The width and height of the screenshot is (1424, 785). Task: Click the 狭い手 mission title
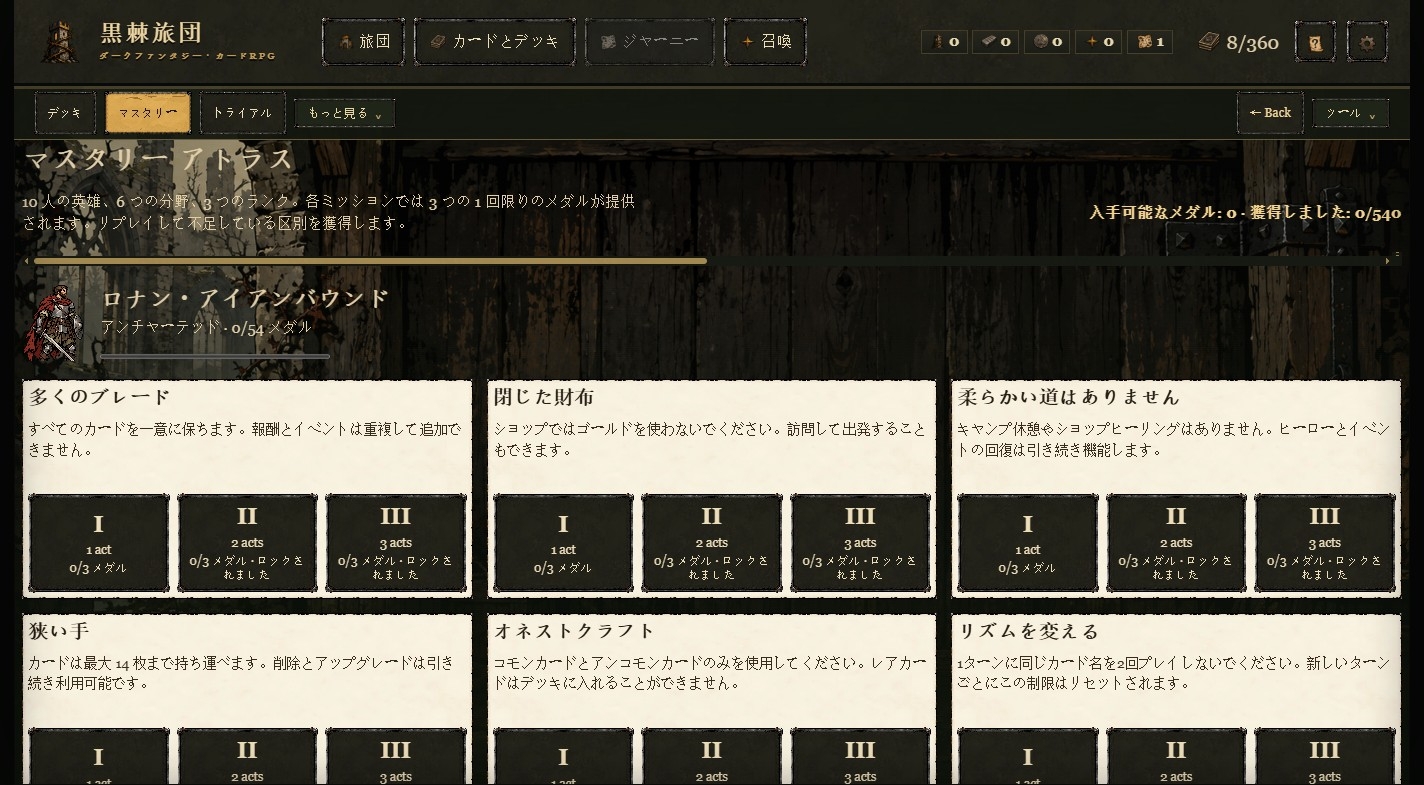(x=59, y=631)
